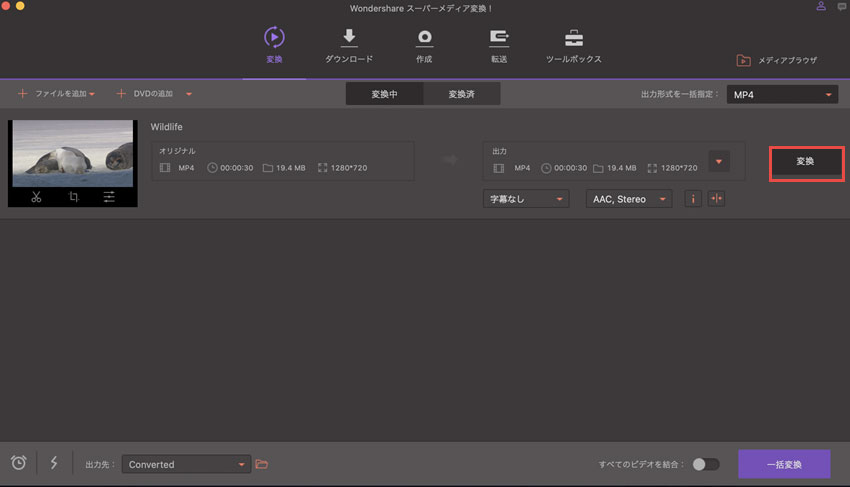Viewport: 850px width, 487px height.
Task: Open the 作成 (Burn) tab
Action: coord(424,46)
